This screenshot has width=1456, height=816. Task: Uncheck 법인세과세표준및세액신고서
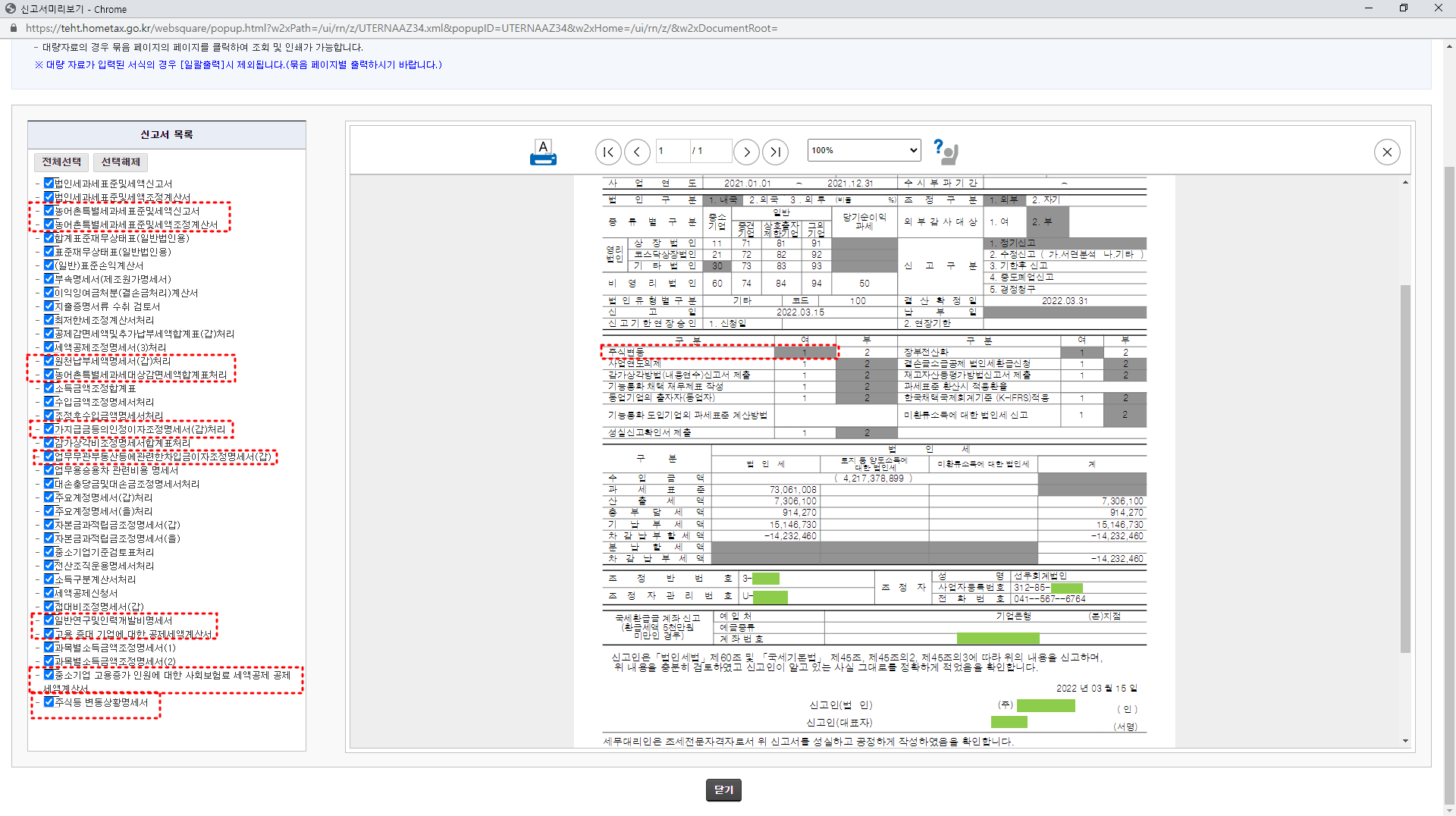[49, 184]
